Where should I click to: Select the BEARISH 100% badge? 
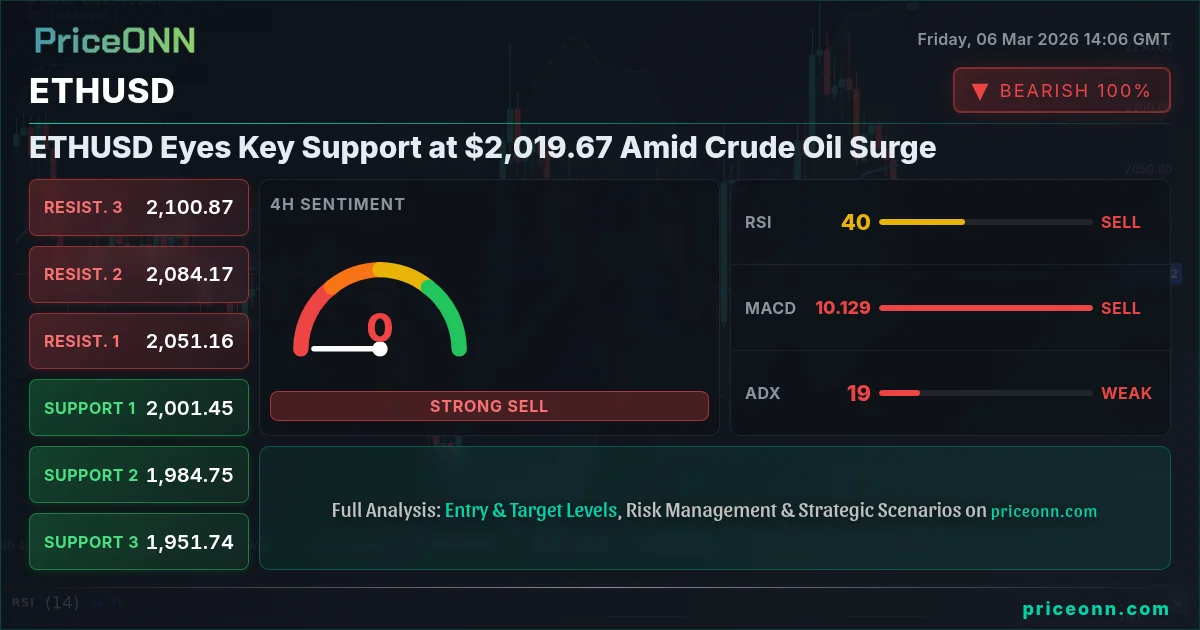pos(1062,90)
